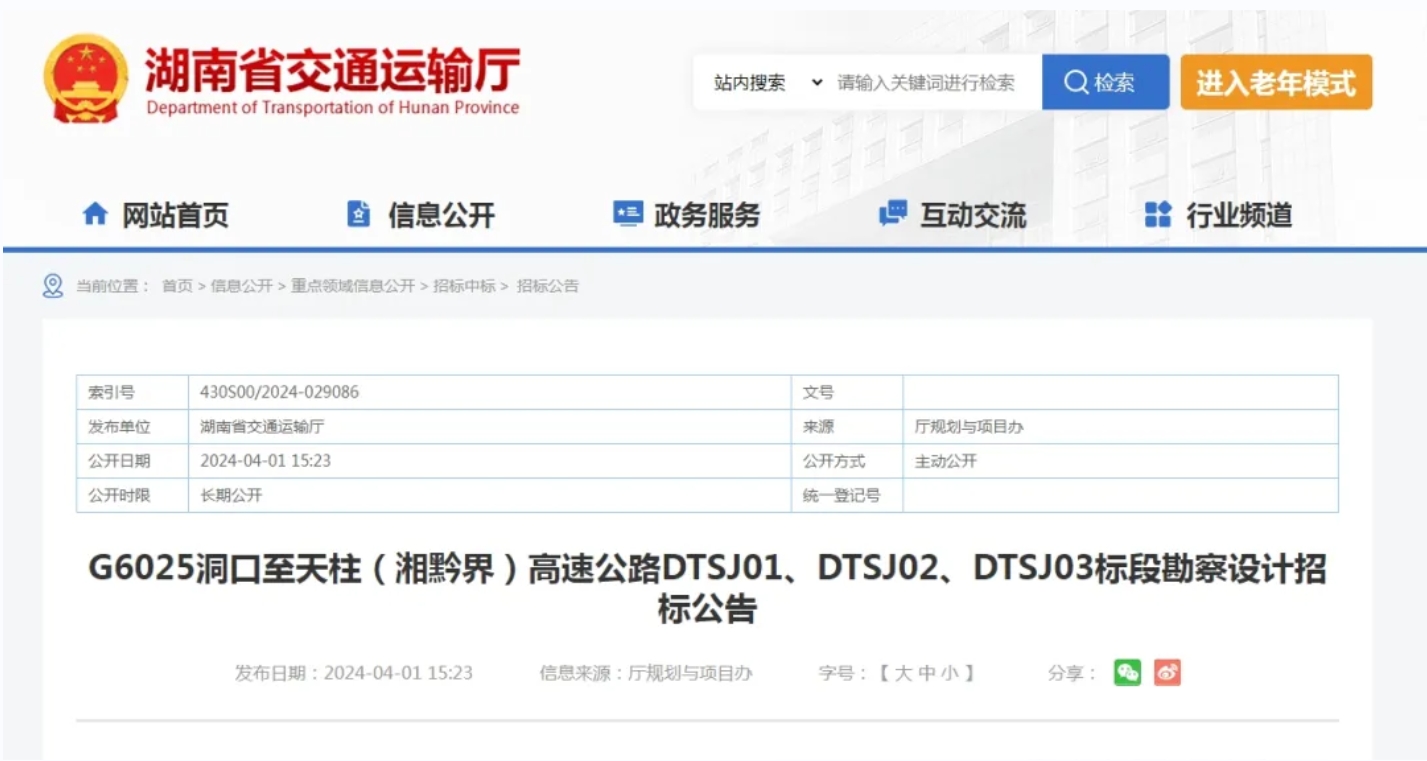The image size is (1427, 761).
Task: Set font size to 中
Action: click(926, 673)
